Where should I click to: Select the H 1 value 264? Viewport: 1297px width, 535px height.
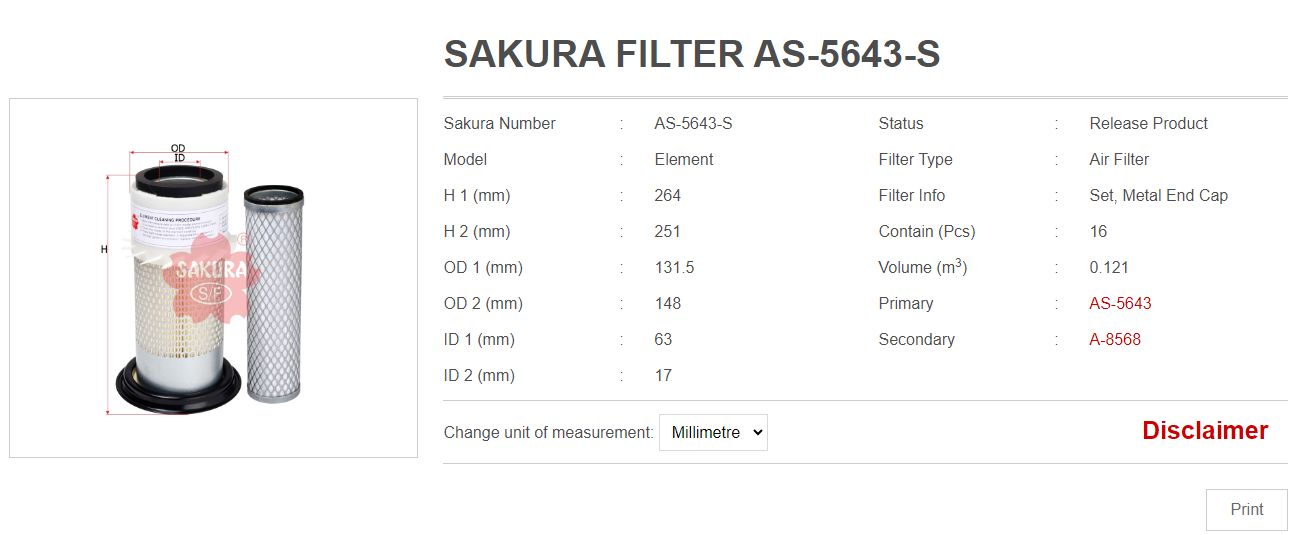click(x=667, y=195)
